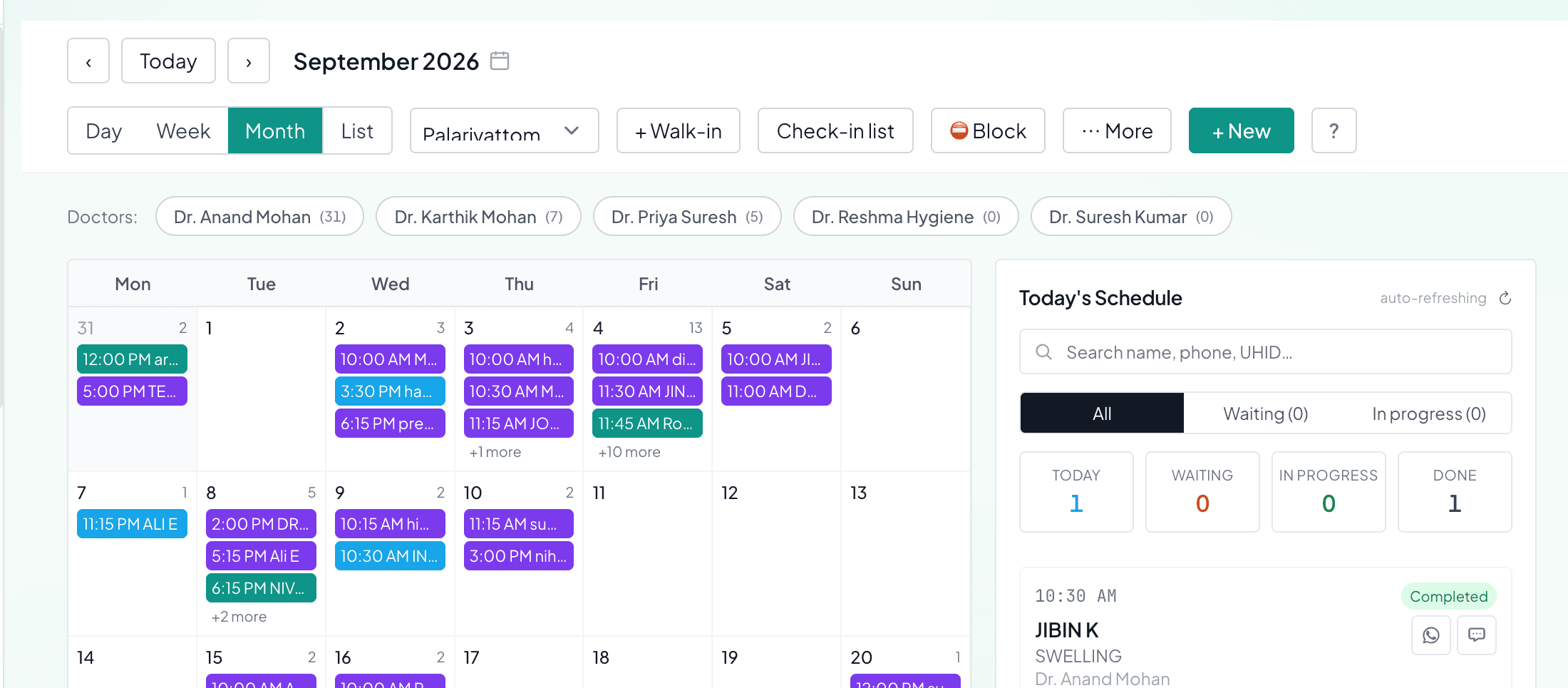
Task: Open 11:15 AM su appointment on September 10
Action: pyautogui.click(x=519, y=524)
